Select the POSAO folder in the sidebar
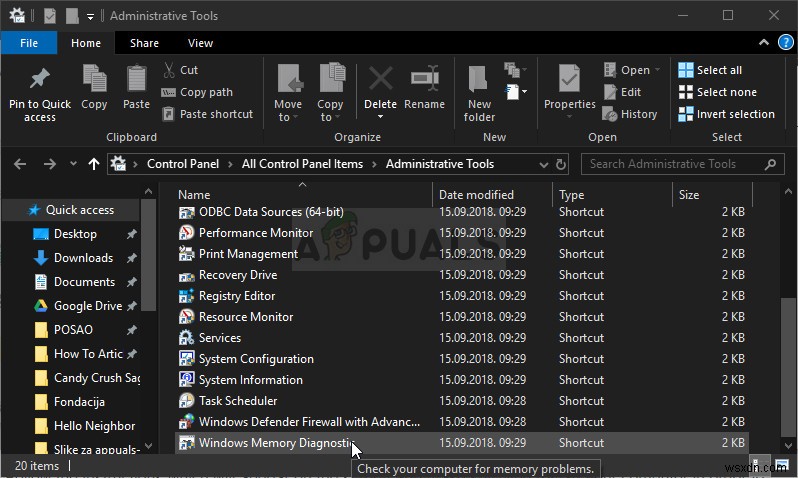798x478 pixels. tap(73, 330)
